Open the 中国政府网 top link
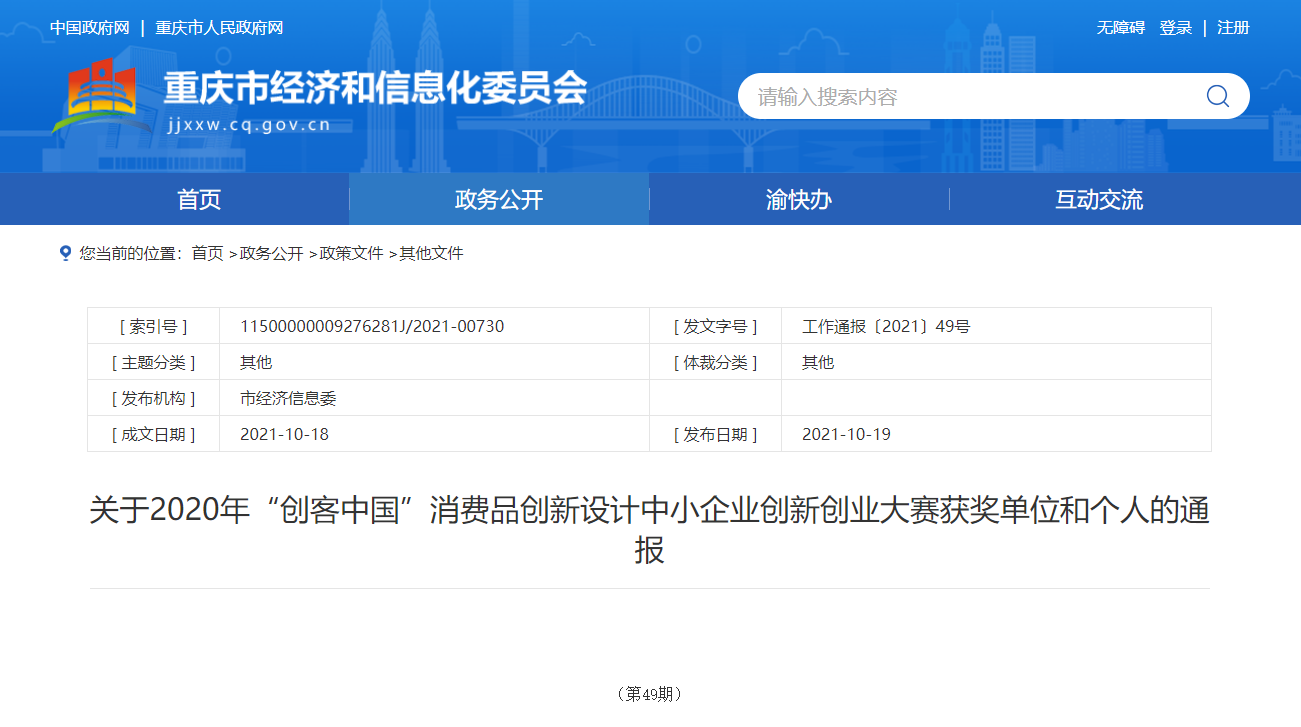1301x727 pixels. pyautogui.click(x=90, y=28)
